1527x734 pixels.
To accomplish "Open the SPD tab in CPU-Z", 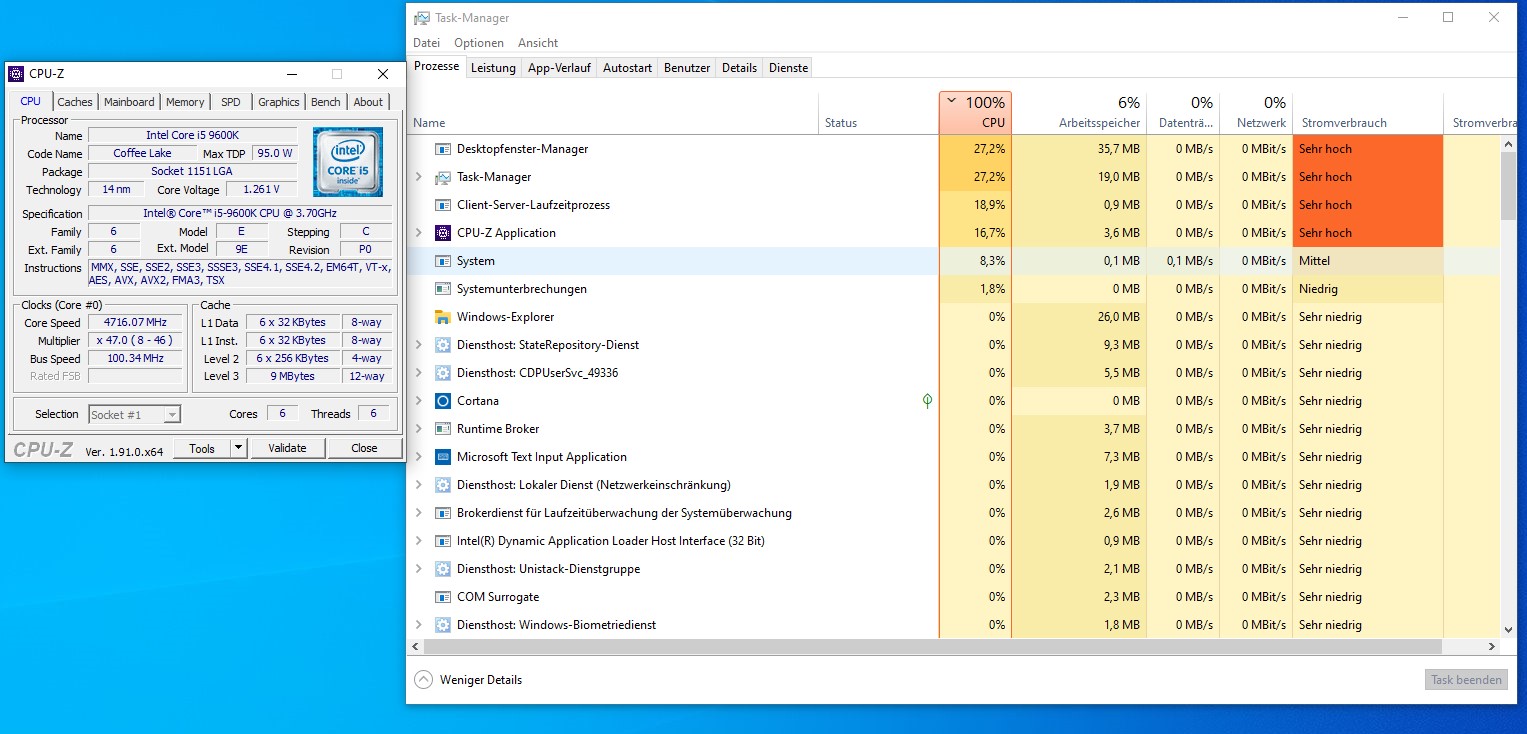I will pos(231,102).
